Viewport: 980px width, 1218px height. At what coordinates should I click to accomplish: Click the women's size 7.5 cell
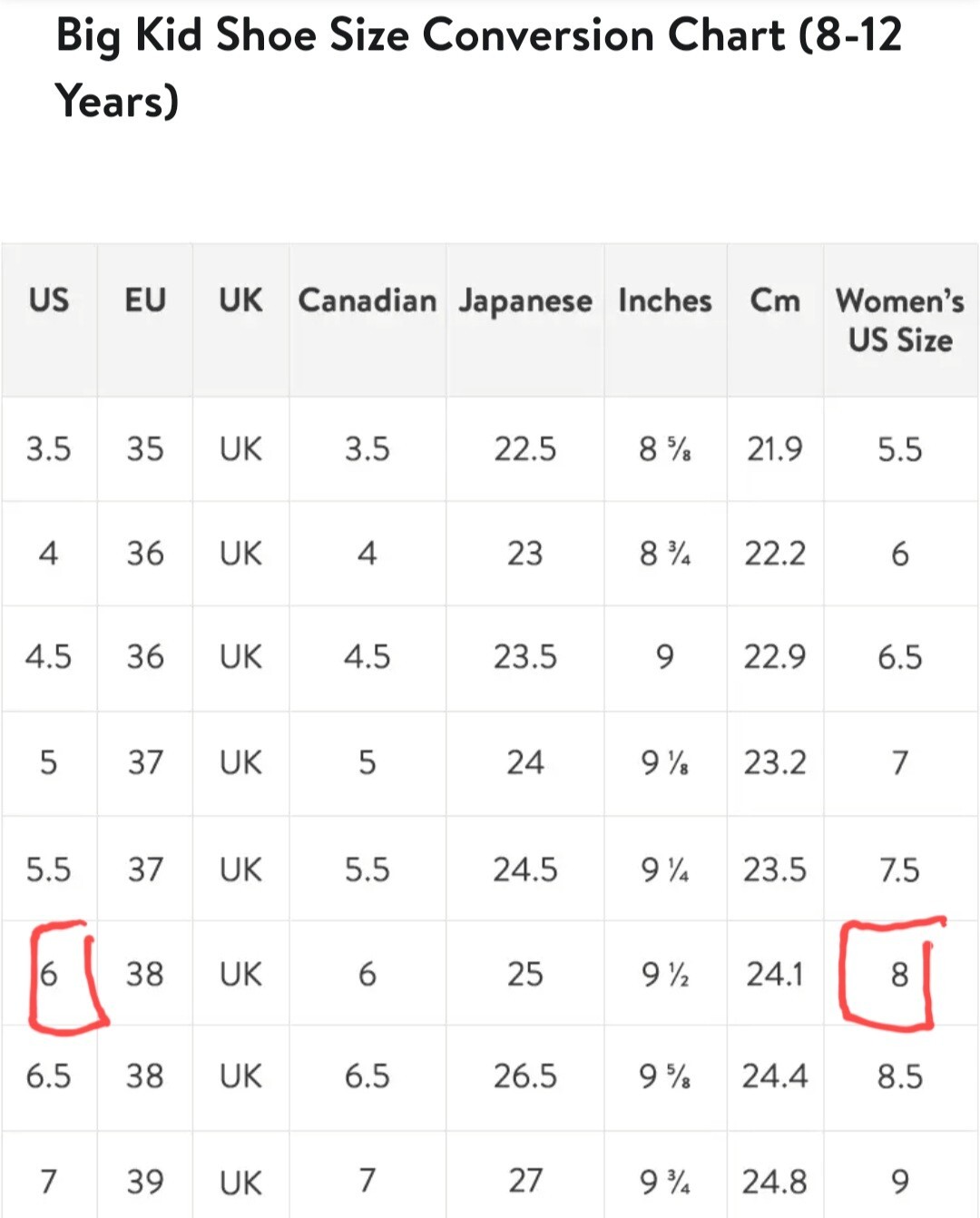[899, 869]
